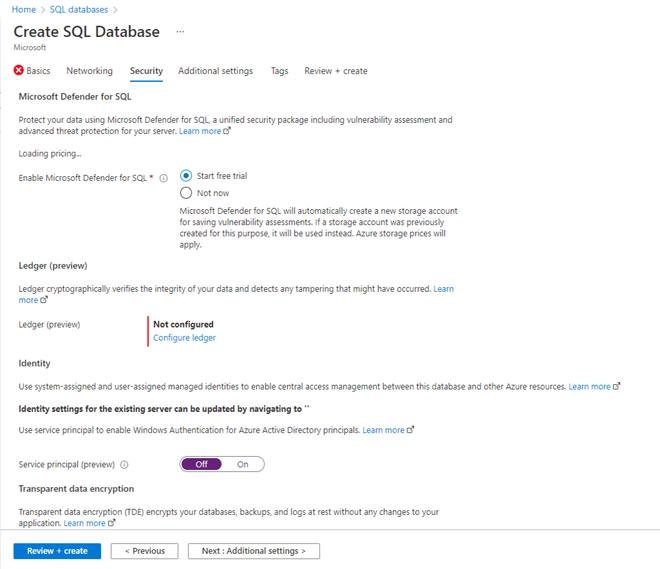Click Next : Additional settings button
660x569 pixels.
click(254, 551)
